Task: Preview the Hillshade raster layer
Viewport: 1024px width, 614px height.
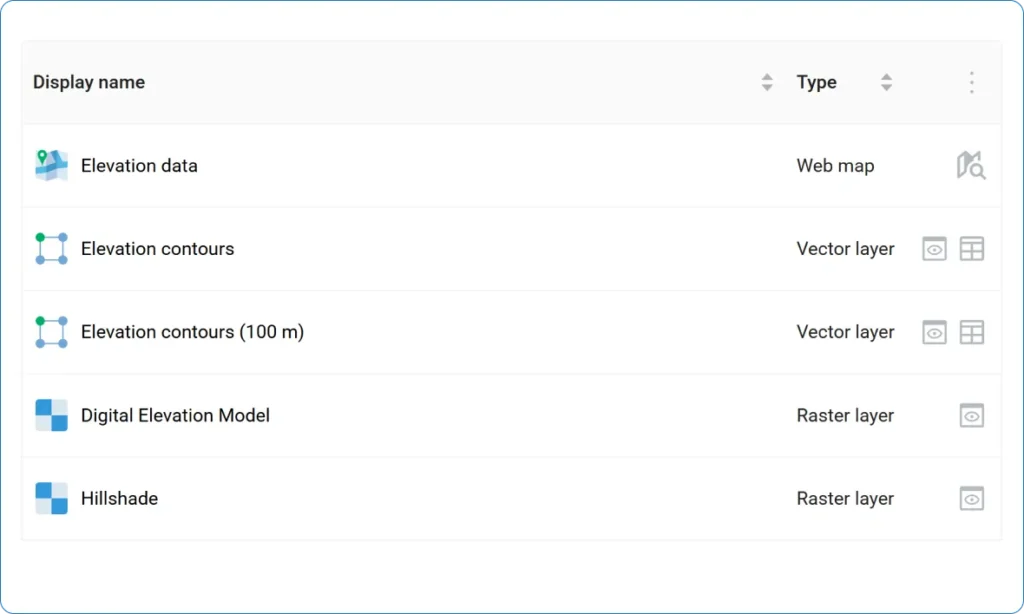Action: (972, 498)
